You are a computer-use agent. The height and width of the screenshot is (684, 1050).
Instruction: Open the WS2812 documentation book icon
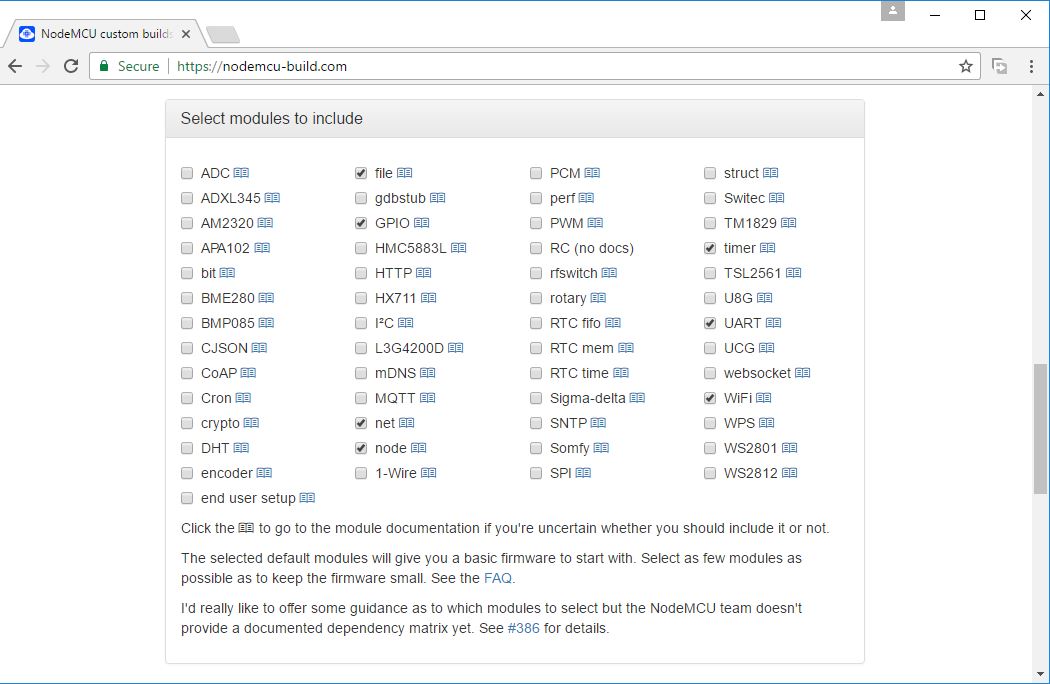[790, 473]
